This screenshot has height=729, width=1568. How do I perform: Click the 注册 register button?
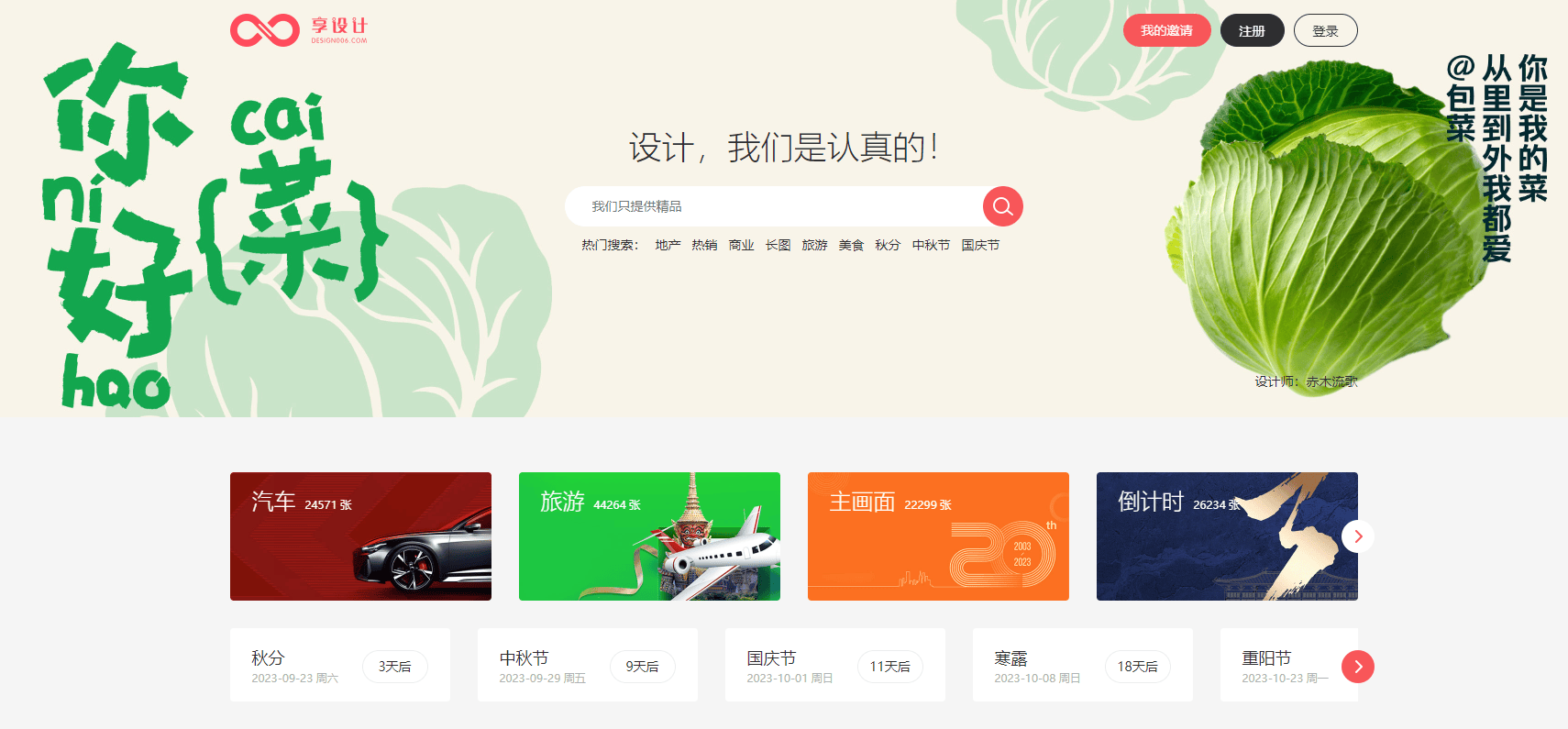(x=1252, y=31)
